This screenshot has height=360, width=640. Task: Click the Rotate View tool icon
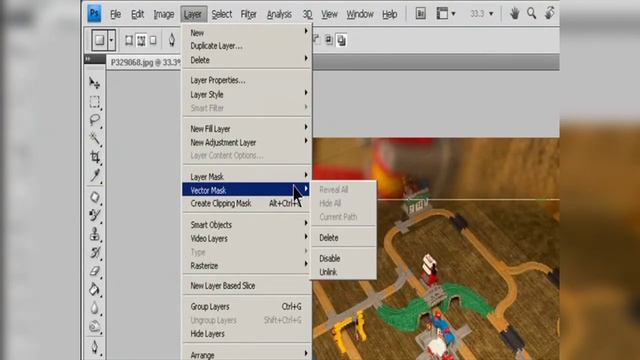point(549,13)
